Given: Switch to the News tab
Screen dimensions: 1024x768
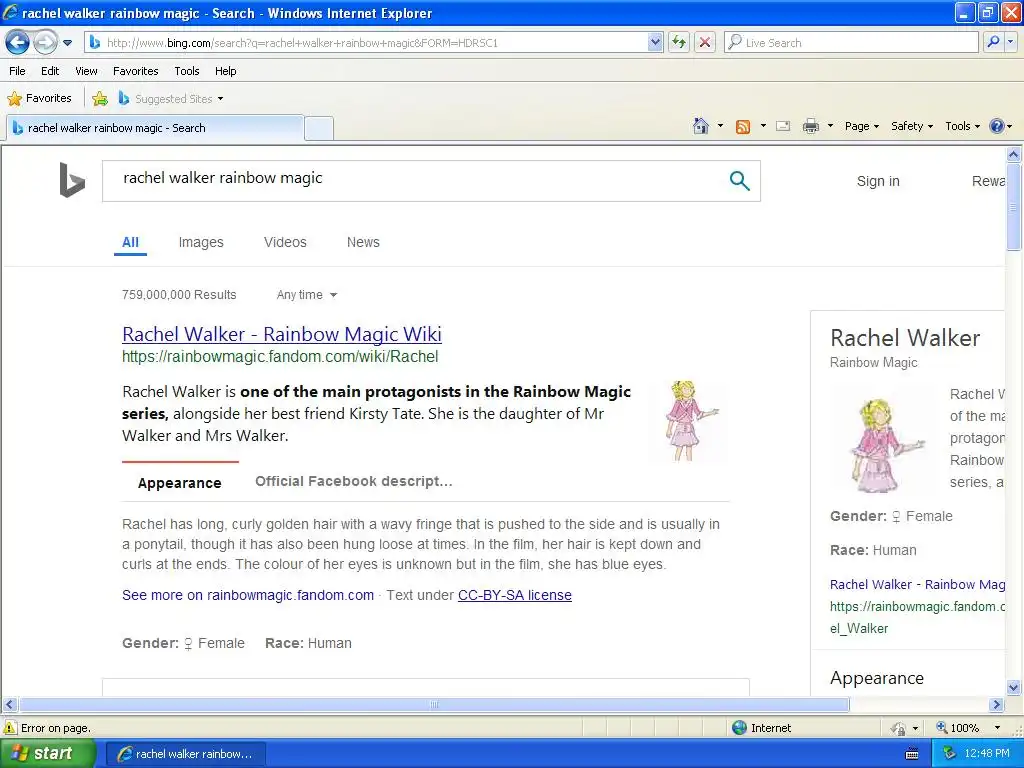Looking at the screenshot, I should (x=363, y=242).
